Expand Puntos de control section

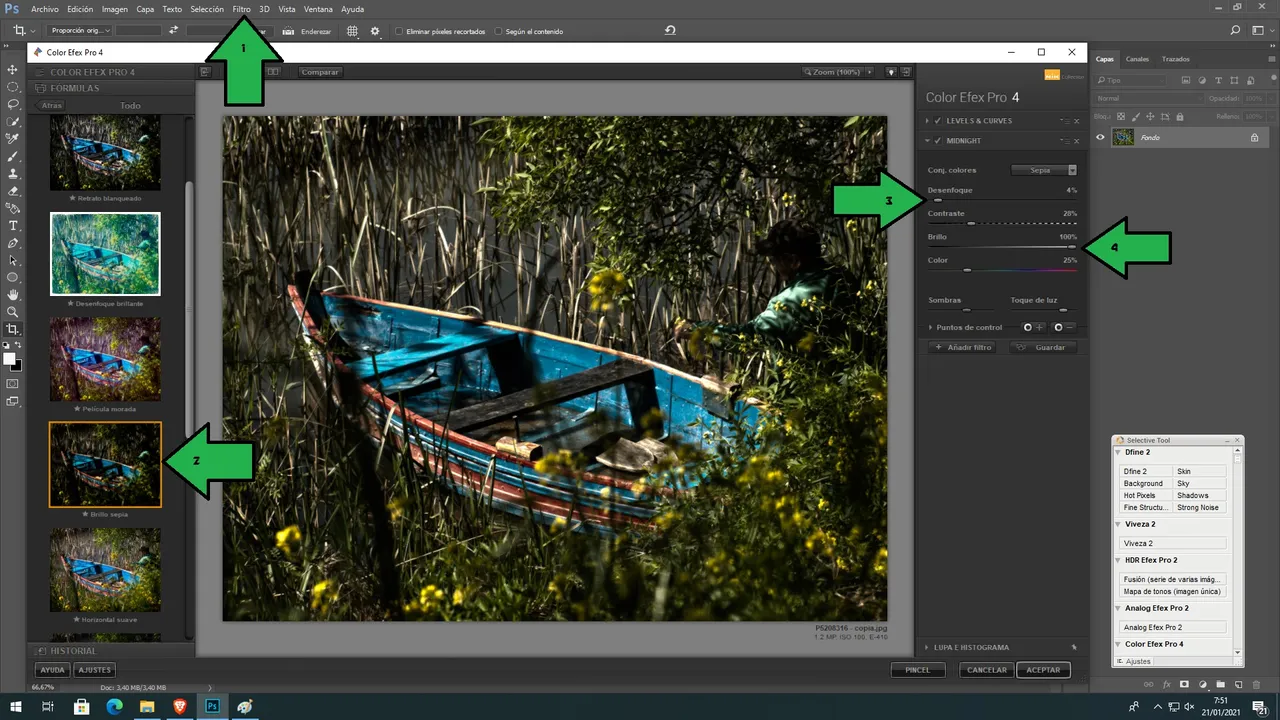[x=930, y=327]
